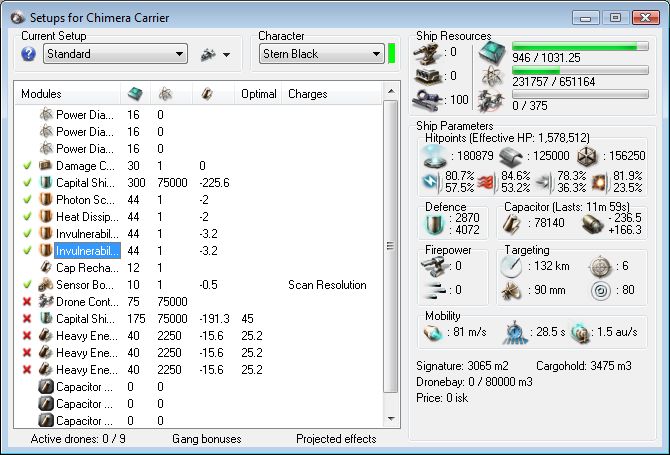The image size is (670, 455).
Task: Click the Heat Dissip... hardener icon
Action: (x=45, y=217)
